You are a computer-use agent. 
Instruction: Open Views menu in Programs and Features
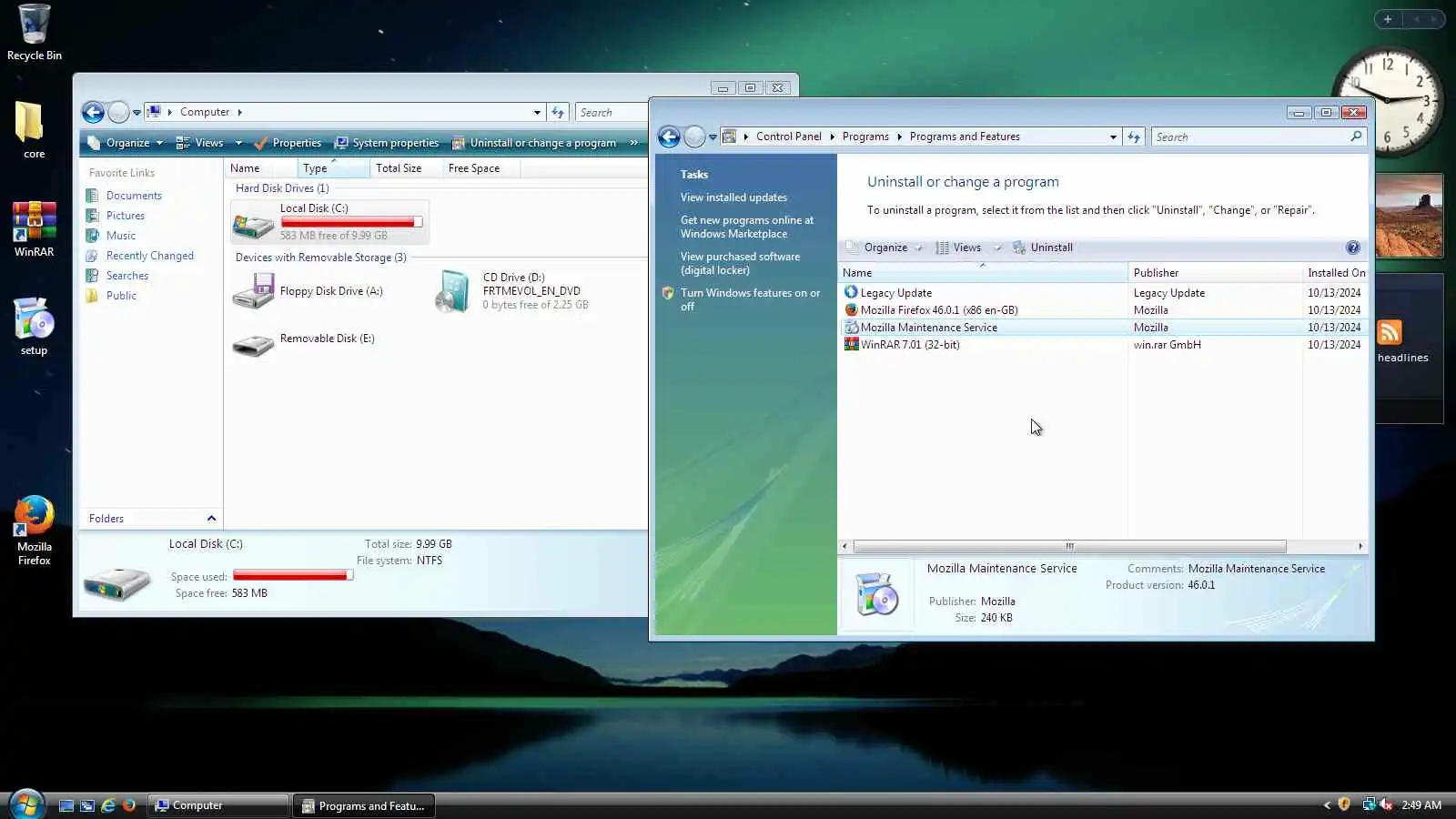(x=967, y=248)
